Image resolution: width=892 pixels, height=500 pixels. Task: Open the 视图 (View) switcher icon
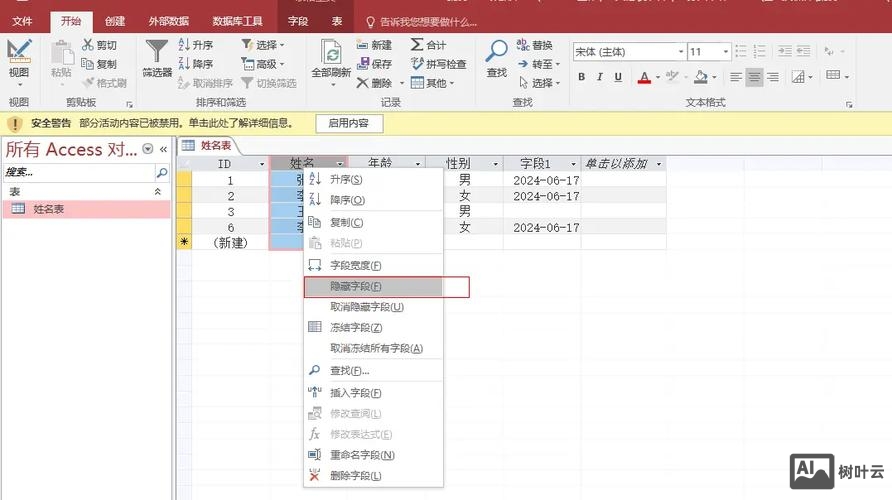point(19,51)
